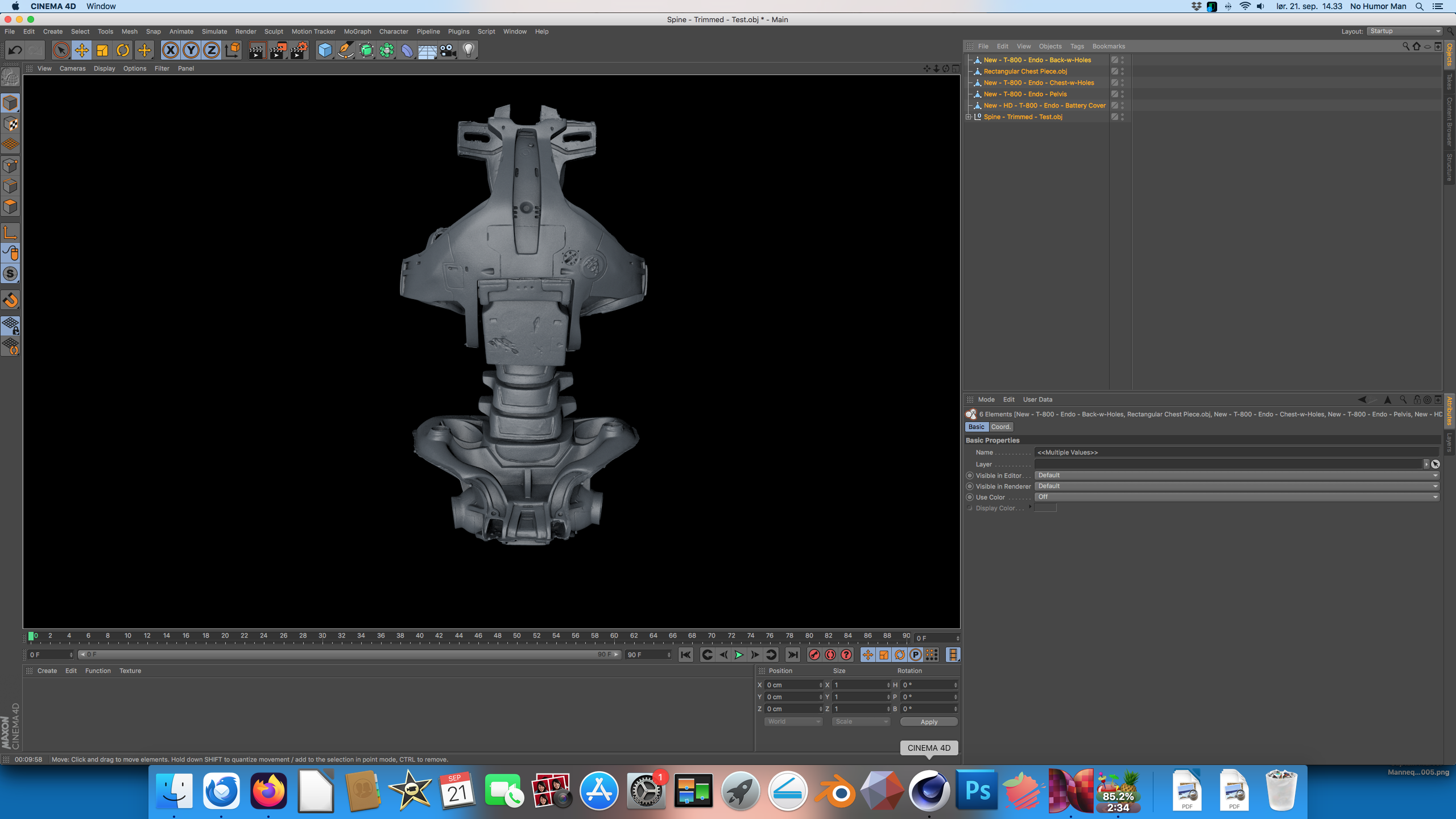Open the Sculpt menu
This screenshot has width=1456, height=819.
coord(274,31)
